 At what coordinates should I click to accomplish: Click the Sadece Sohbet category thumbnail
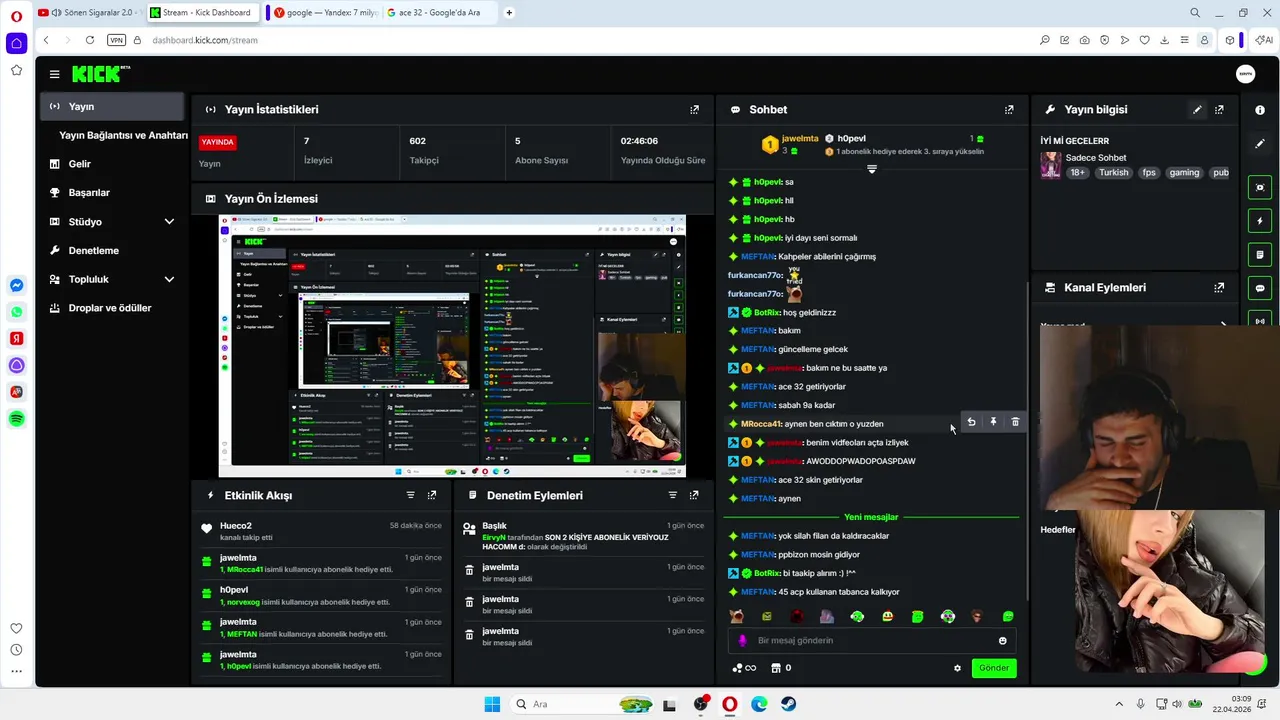(1050, 165)
